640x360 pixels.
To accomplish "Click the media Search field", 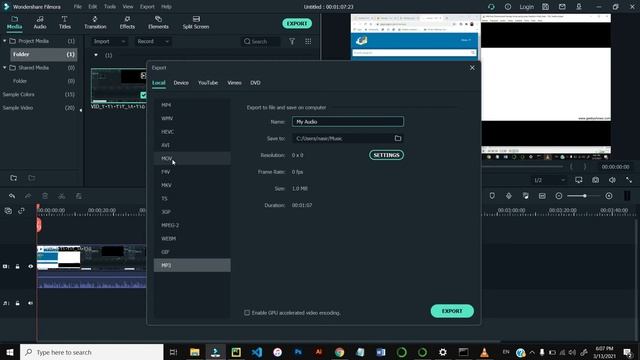I will tap(261, 41).
